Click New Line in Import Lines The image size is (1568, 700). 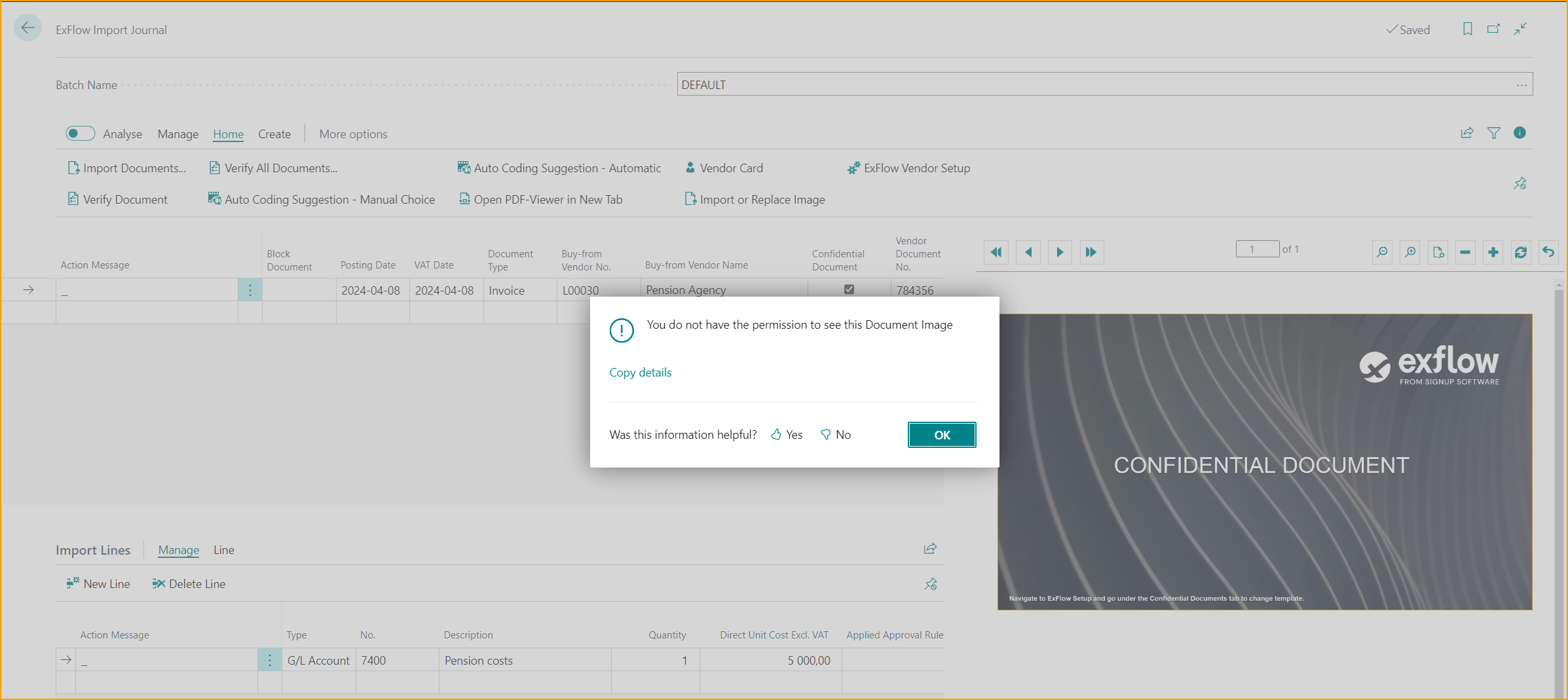(x=98, y=583)
